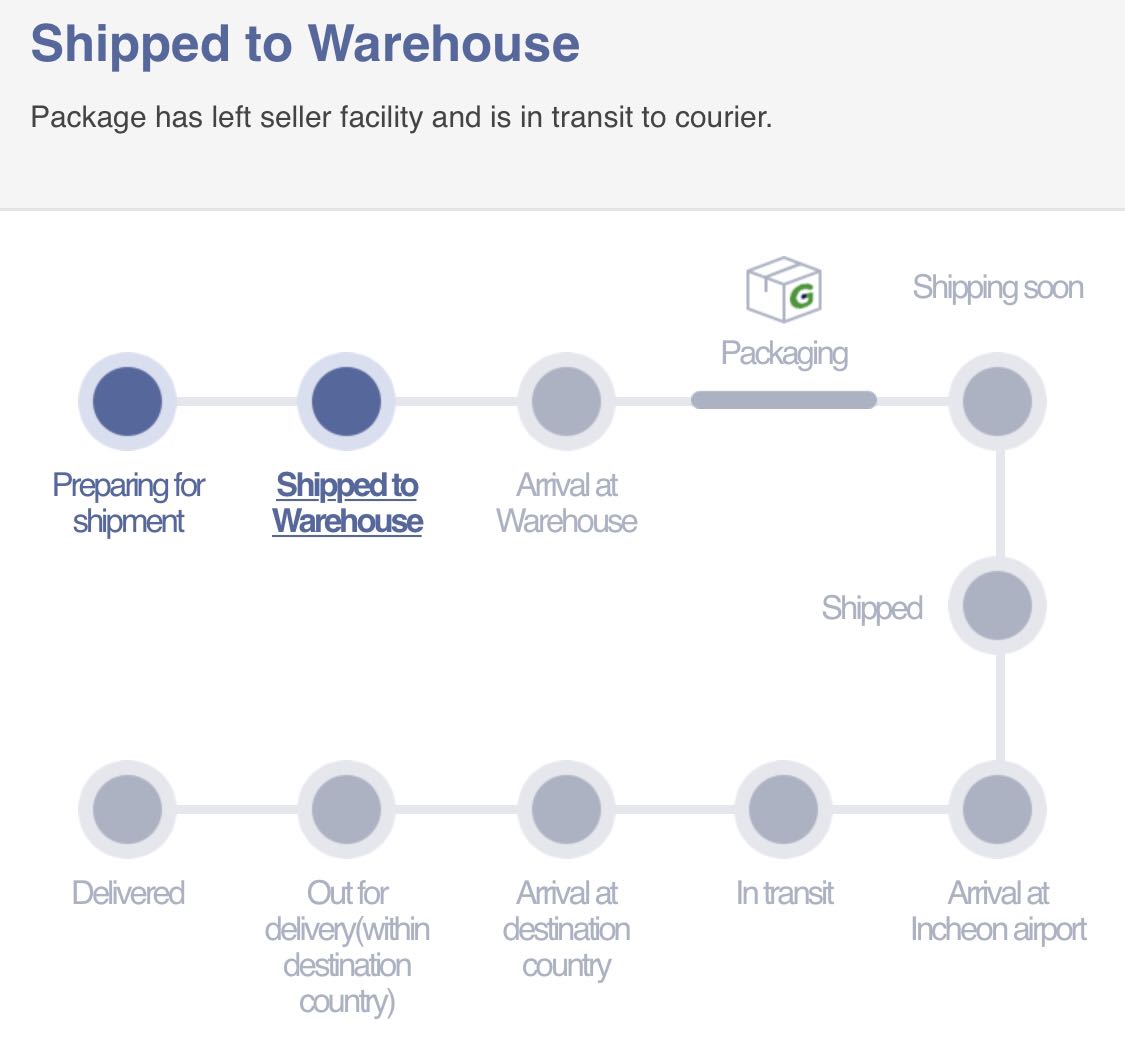Screen dimensions: 1125x1042
Task: Click the Delivered label text
Action: click(128, 892)
